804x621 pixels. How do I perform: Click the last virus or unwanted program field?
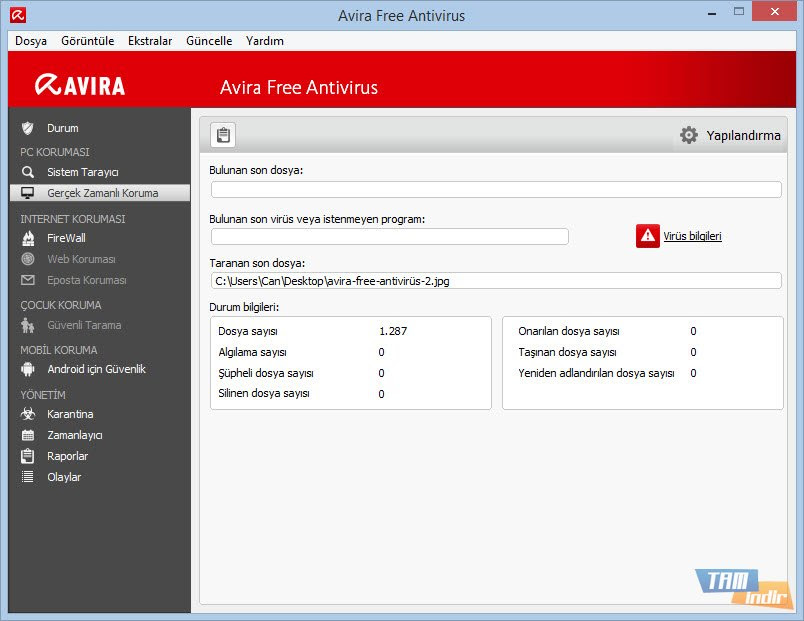390,236
